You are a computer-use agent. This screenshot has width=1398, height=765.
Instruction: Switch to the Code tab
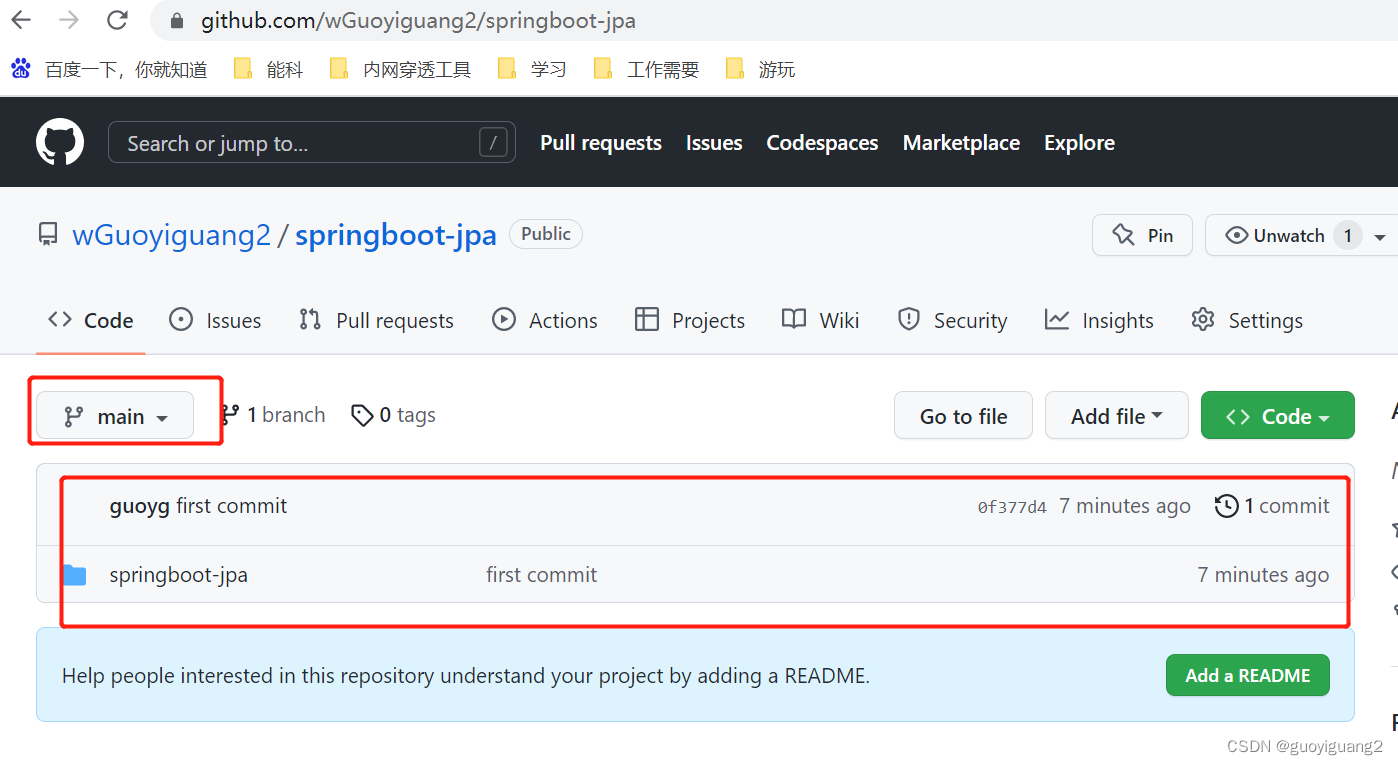point(91,320)
